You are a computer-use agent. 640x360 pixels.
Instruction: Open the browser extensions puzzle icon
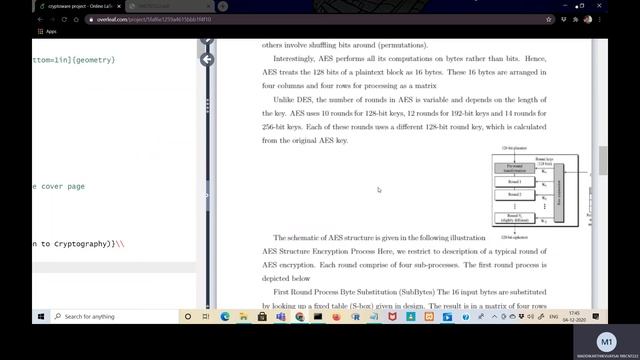coord(576,19)
